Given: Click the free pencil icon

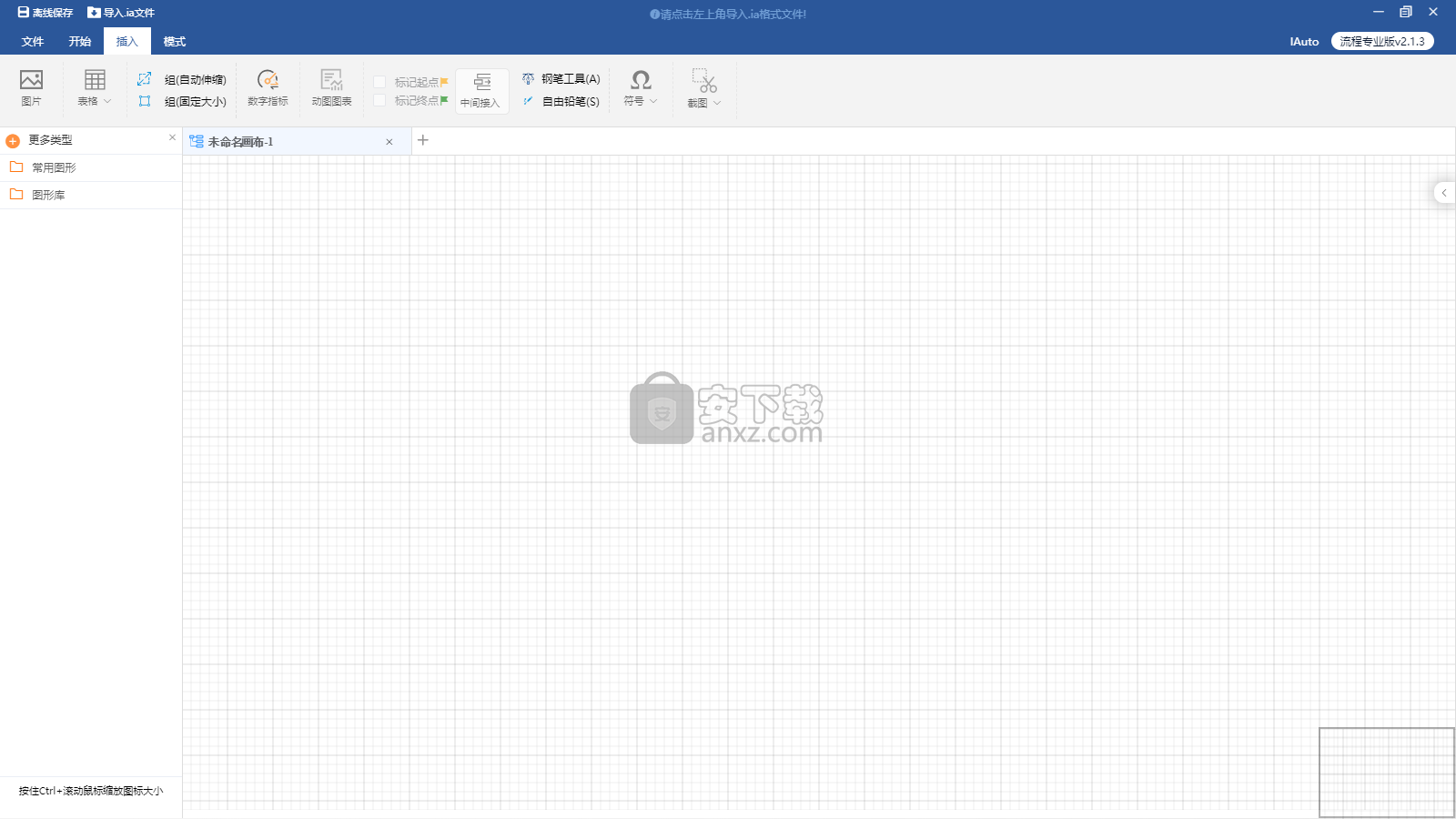Looking at the screenshot, I should (x=528, y=101).
